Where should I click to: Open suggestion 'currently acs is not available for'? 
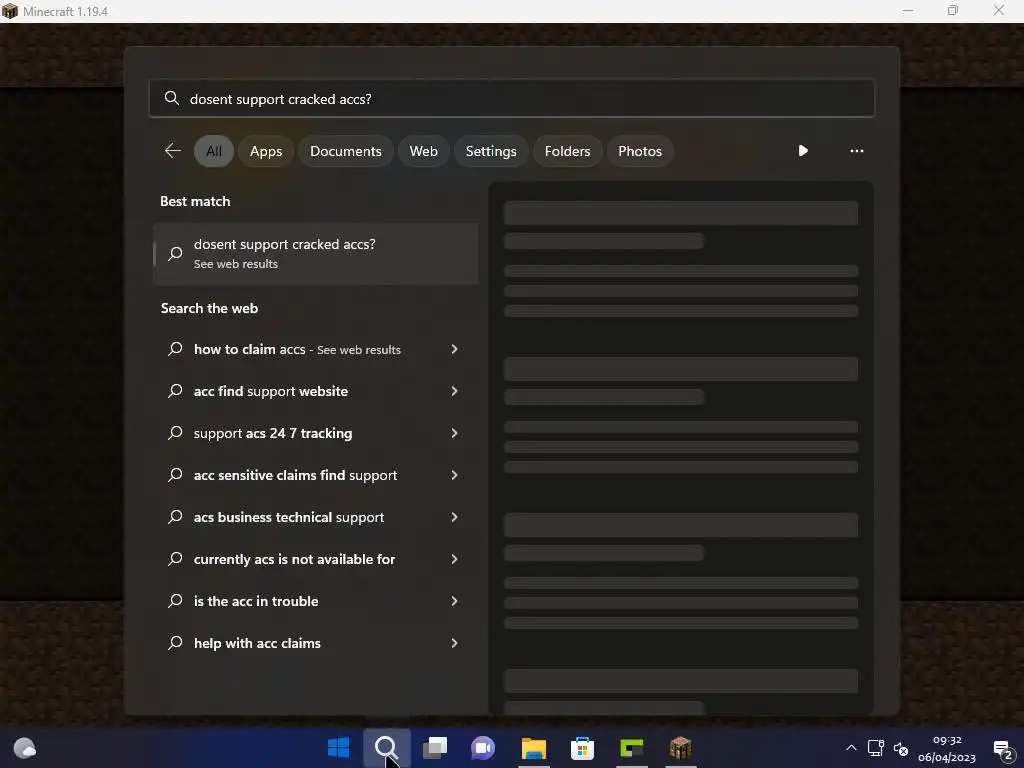pyautogui.click(x=316, y=559)
